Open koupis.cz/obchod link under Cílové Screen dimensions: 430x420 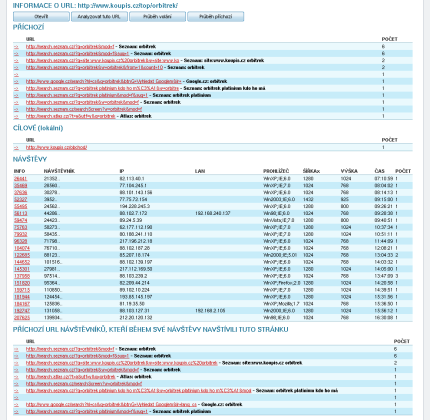point(56,147)
